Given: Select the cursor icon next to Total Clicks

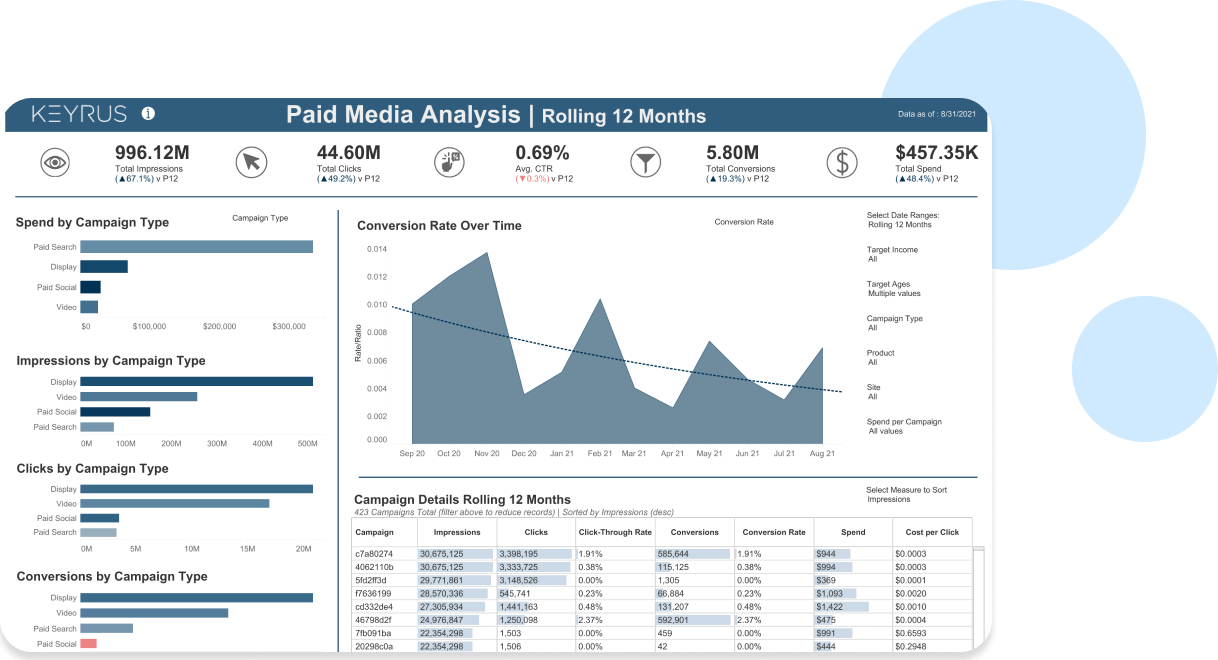Looking at the screenshot, I should [250, 161].
